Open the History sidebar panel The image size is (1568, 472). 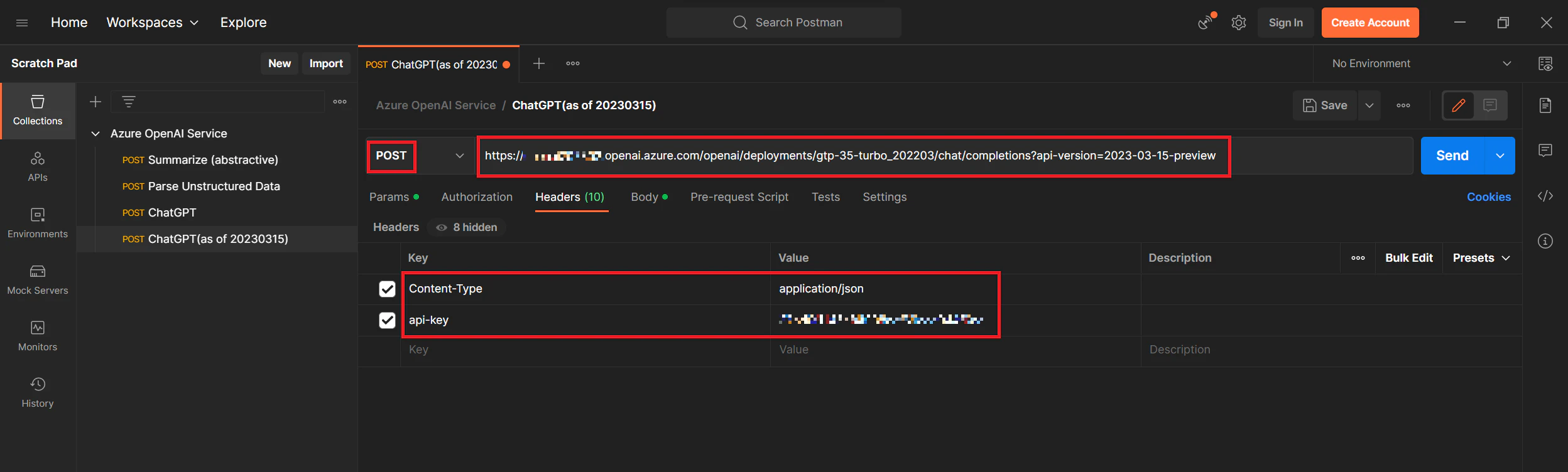click(x=38, y=393)
